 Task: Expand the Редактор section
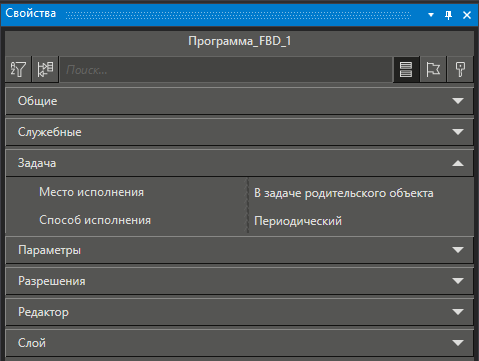pyautogui.click(x=239, y=312)
